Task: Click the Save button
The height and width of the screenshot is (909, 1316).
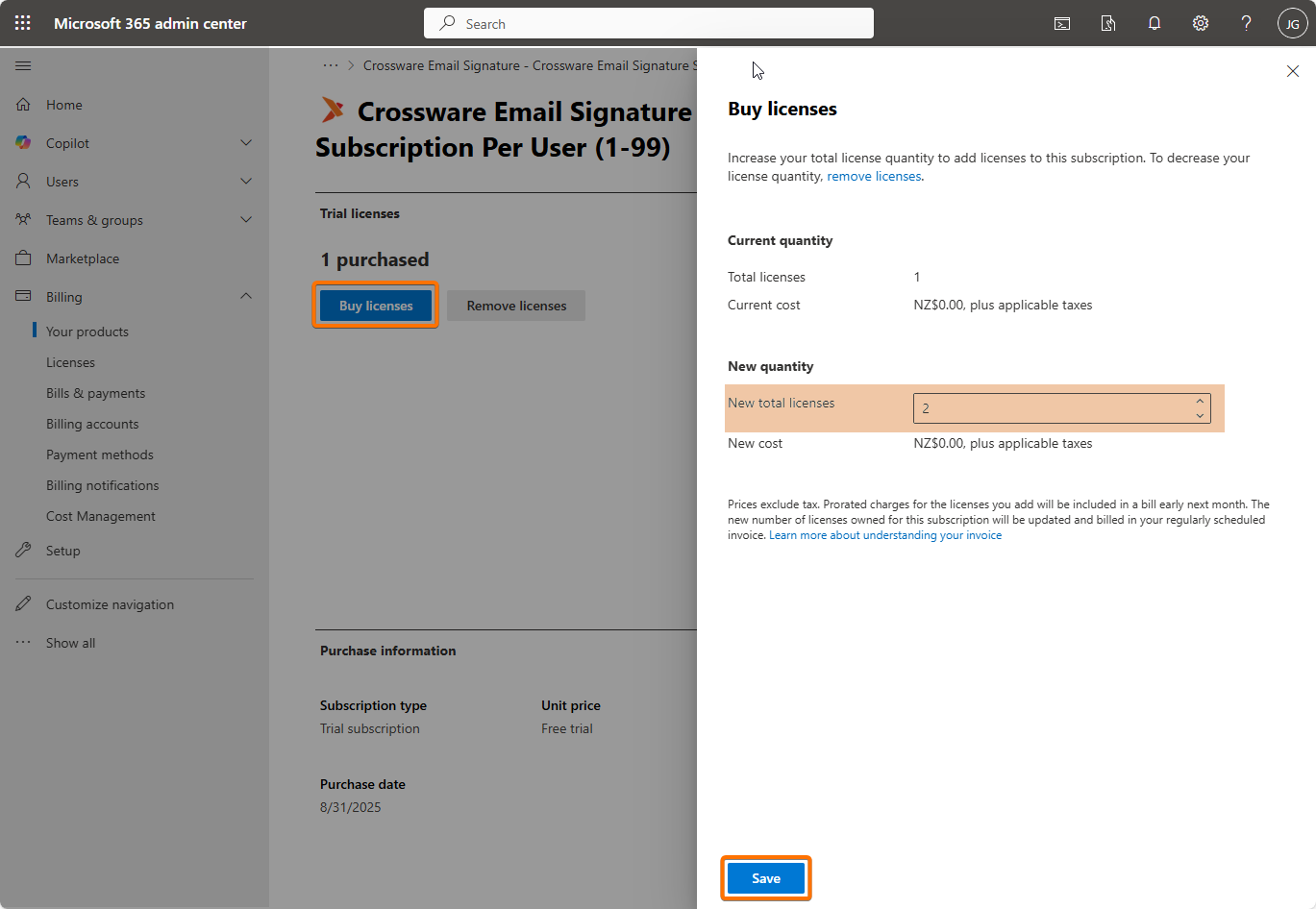Action: [x=766, y=878]
